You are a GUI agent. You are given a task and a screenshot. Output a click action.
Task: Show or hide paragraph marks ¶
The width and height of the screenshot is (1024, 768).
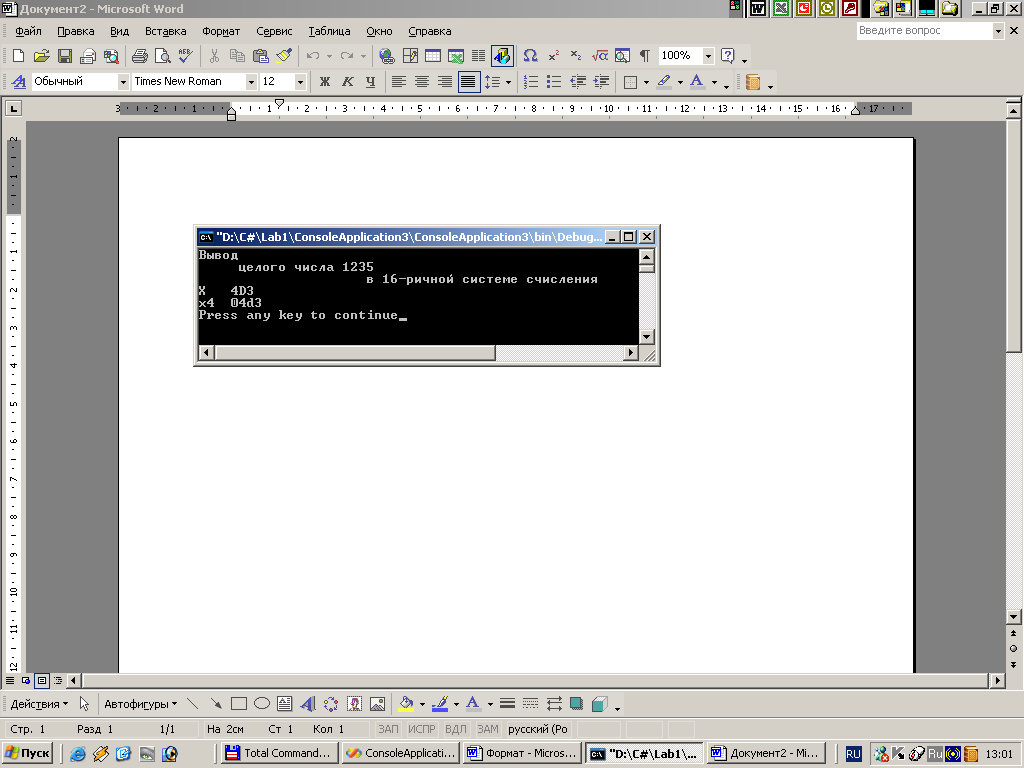coord(645,56)
